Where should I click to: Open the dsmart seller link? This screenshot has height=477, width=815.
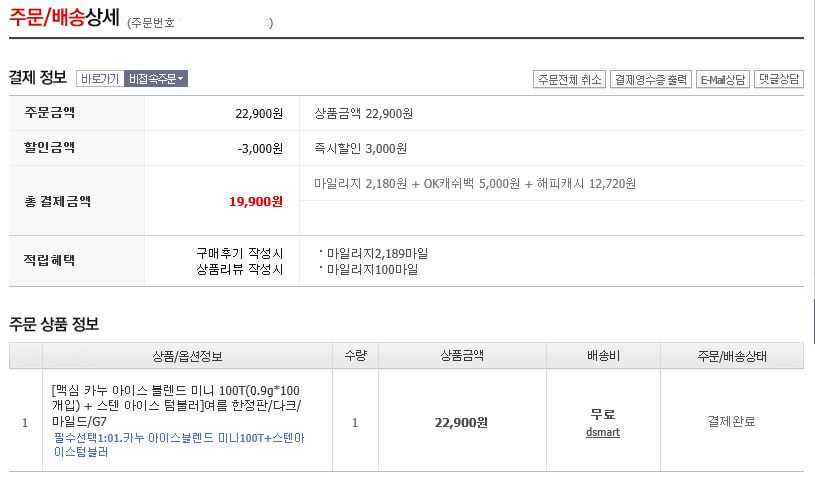point(602,432)
